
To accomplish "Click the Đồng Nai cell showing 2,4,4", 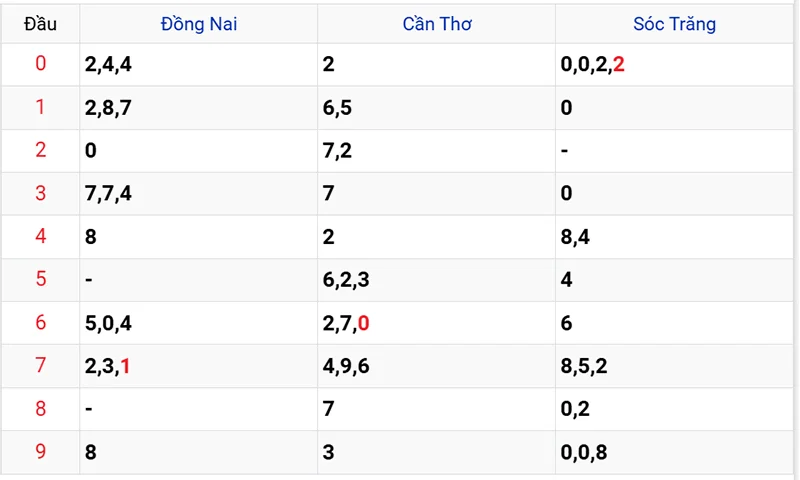I will [109, 65].
